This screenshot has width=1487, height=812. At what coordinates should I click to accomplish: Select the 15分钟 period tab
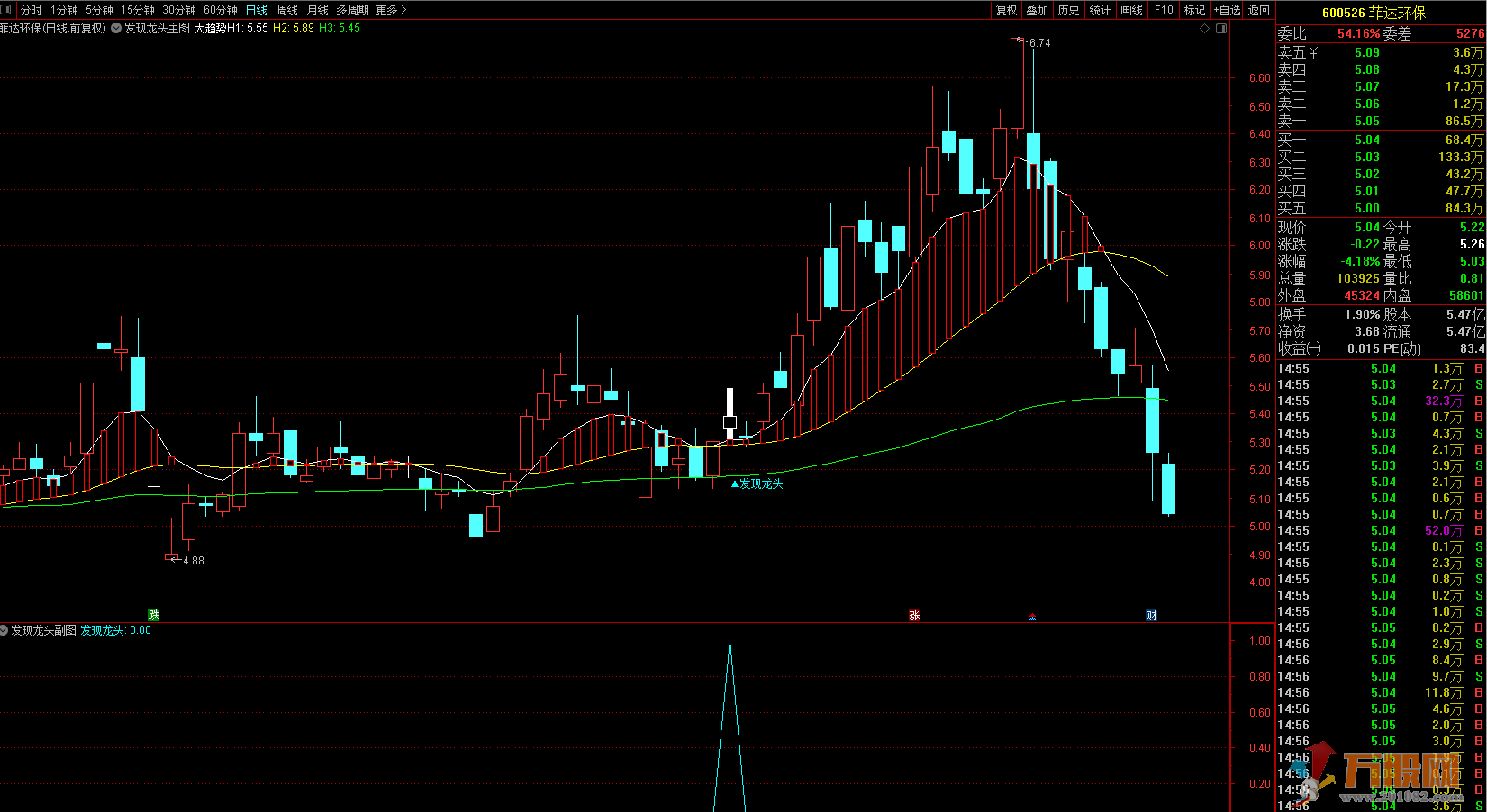point(138,10)
